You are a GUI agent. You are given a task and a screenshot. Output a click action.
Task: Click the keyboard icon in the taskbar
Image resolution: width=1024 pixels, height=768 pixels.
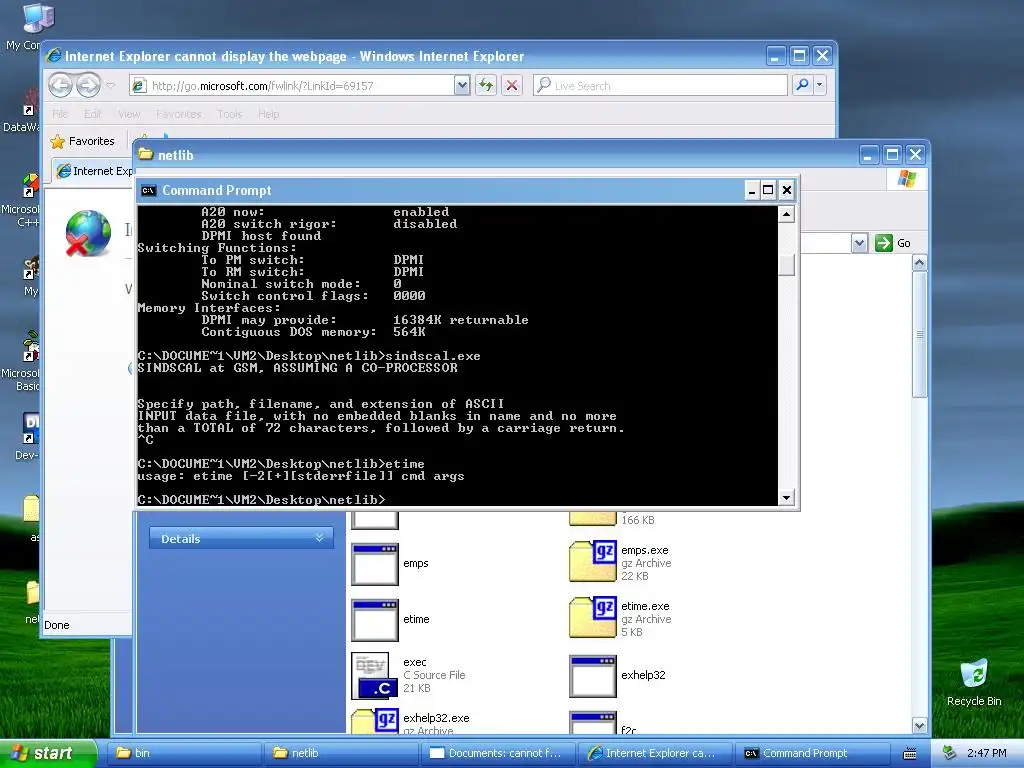pos(909,754)
